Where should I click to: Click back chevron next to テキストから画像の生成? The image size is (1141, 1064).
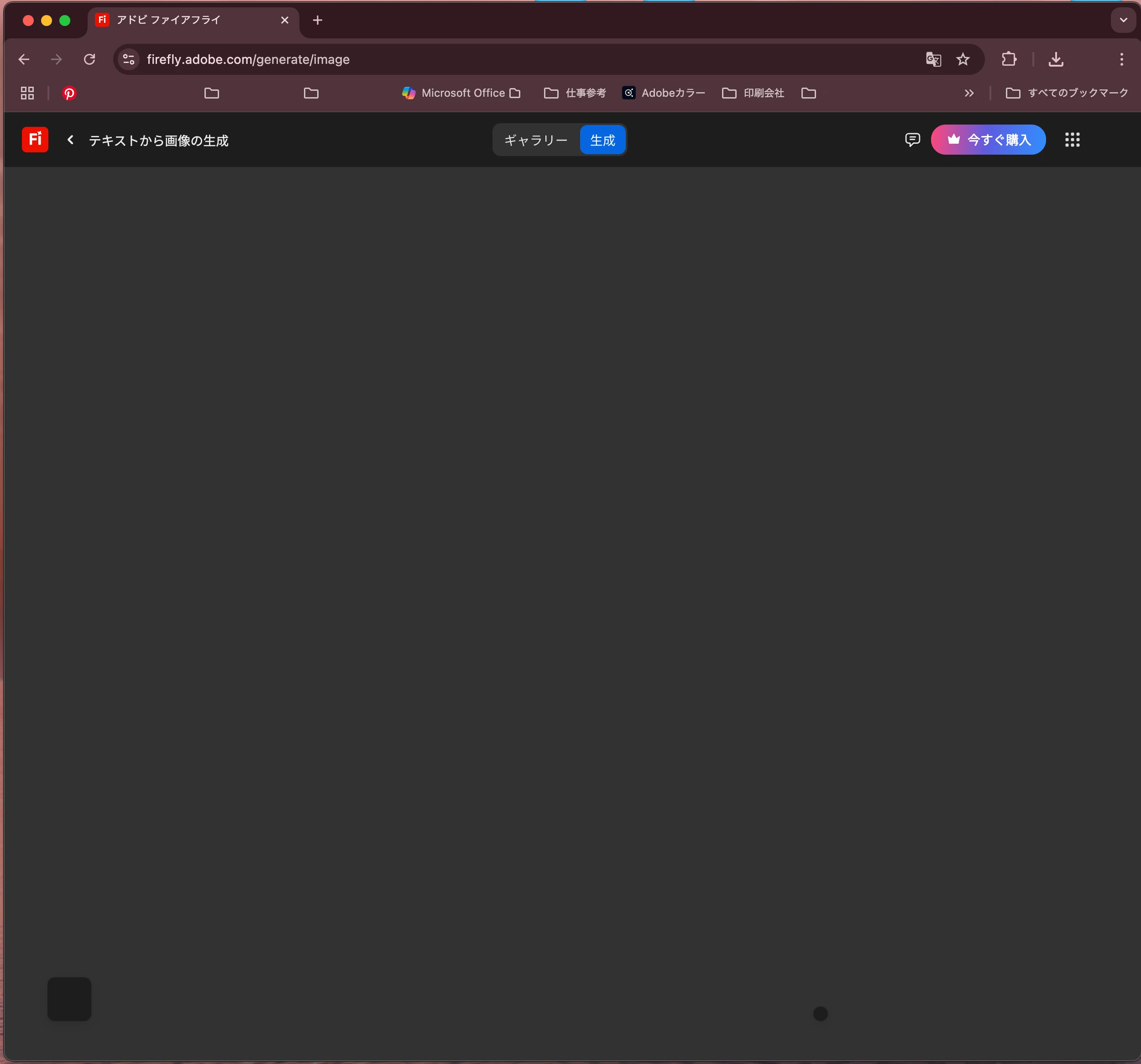71,140
